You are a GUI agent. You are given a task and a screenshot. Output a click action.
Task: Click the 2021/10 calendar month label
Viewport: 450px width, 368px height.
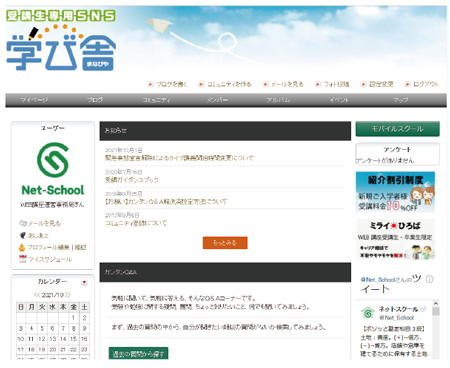[52, 295]
